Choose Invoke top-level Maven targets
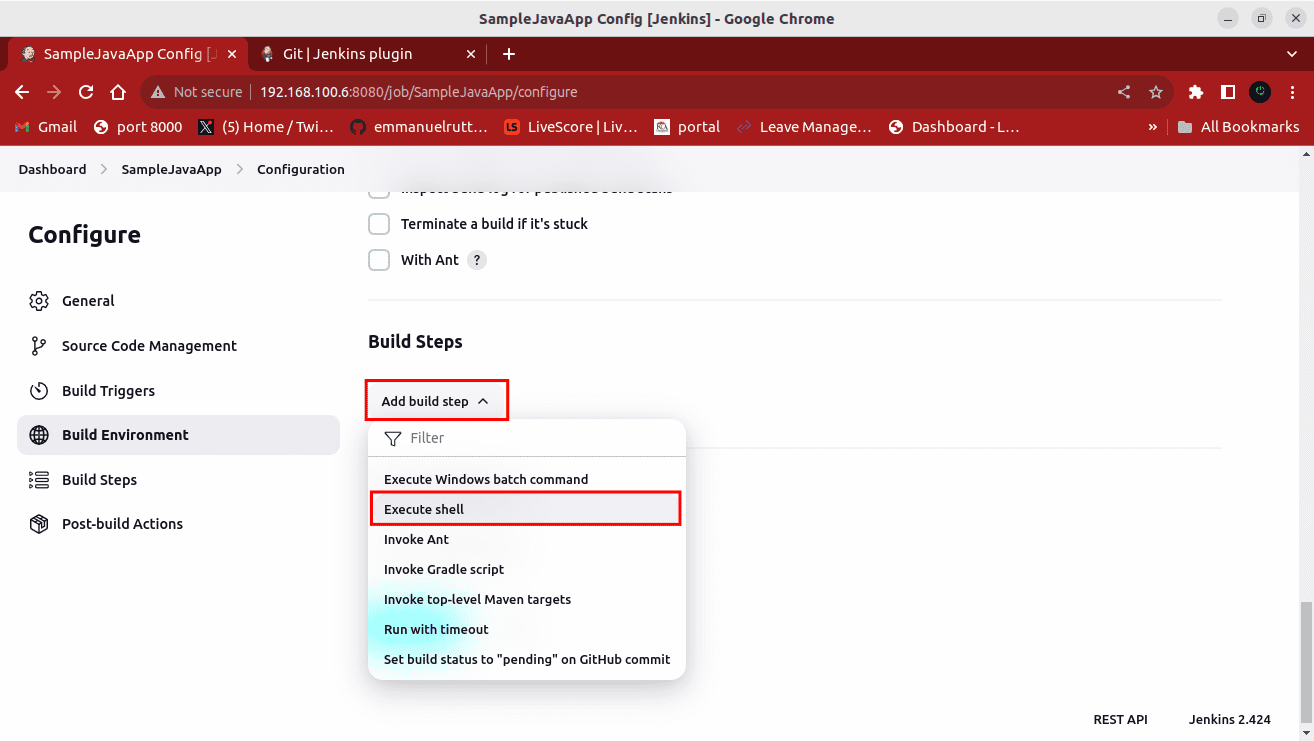The width and height of the screenshot is (1314, 741). (x=477, y=600)
